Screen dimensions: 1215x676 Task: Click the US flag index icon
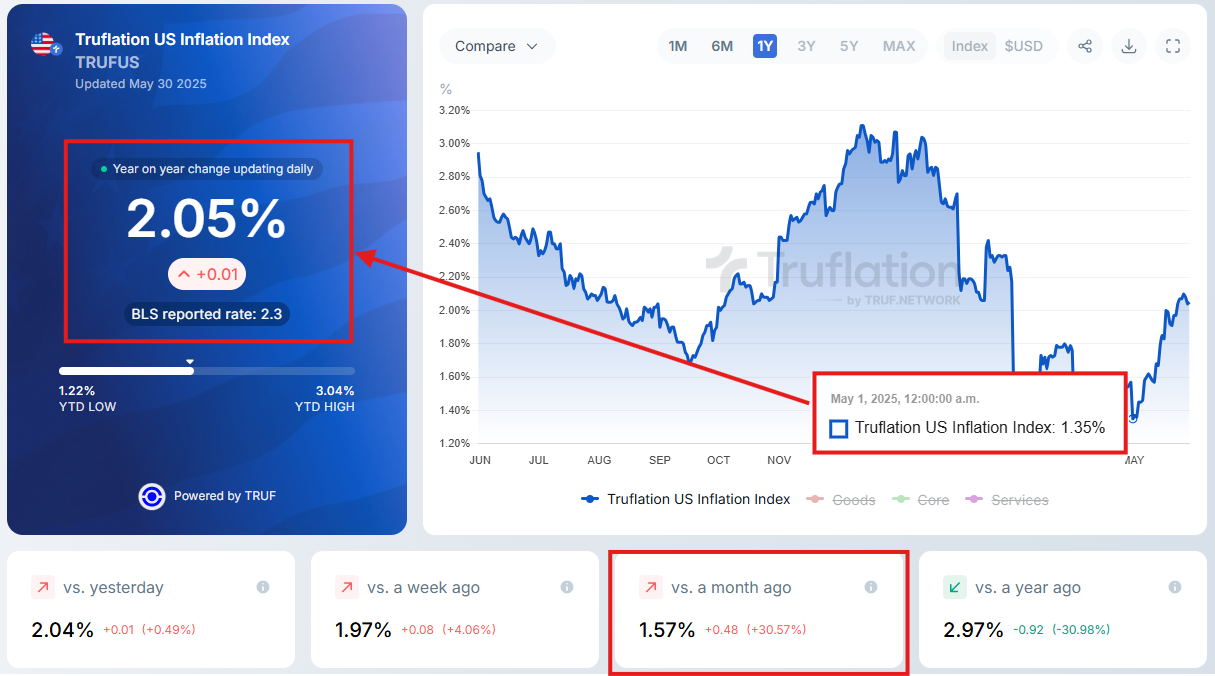43,44
